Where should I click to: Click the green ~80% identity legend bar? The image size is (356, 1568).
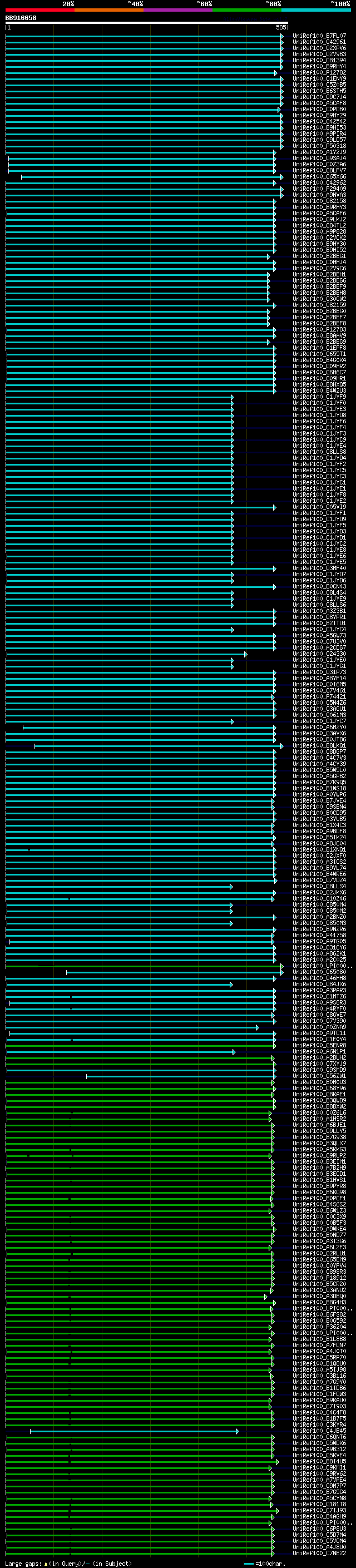(x=247, y=10)
